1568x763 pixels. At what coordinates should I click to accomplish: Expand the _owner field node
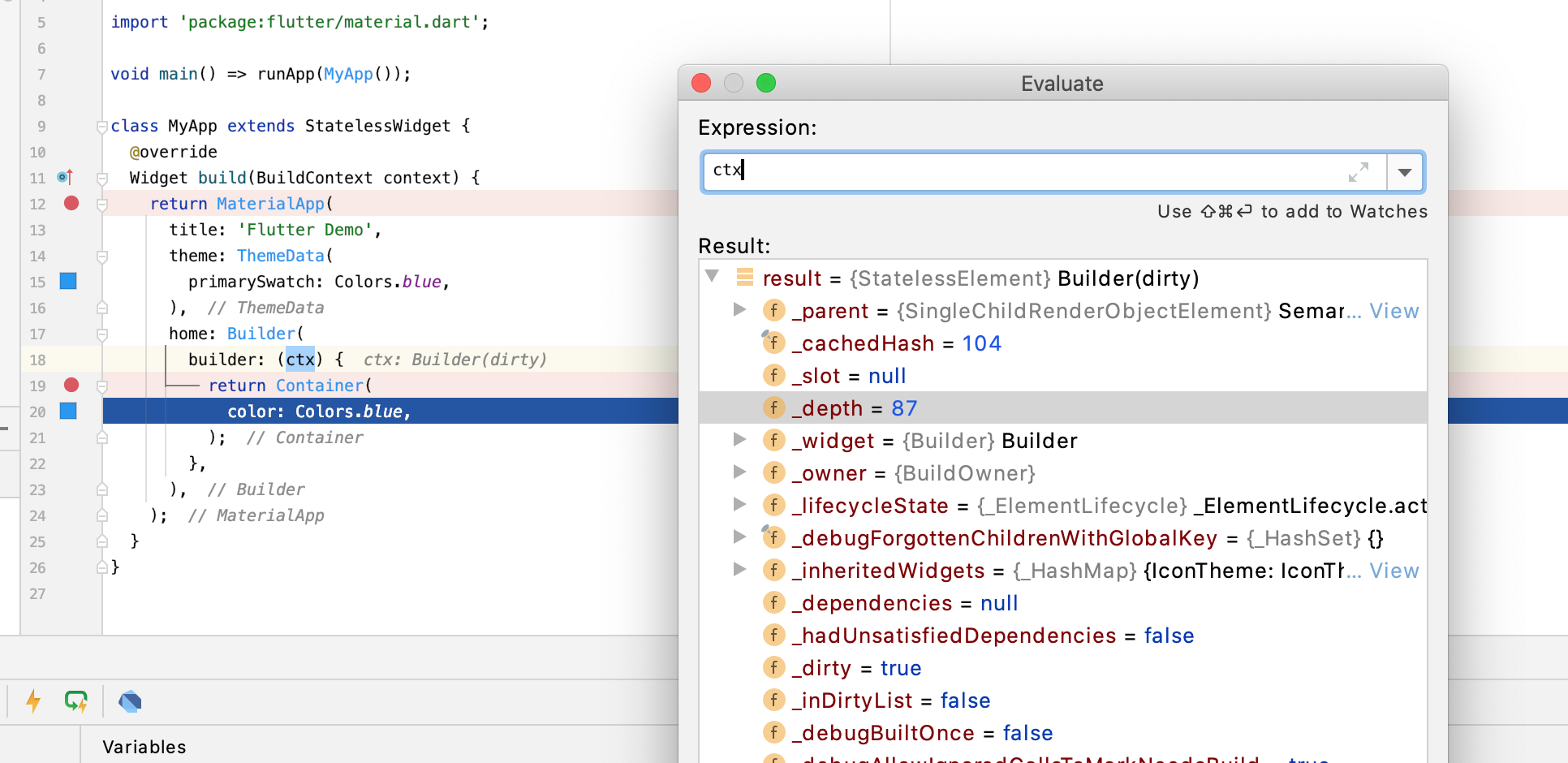pyautogui.click(x=739, y=472)
